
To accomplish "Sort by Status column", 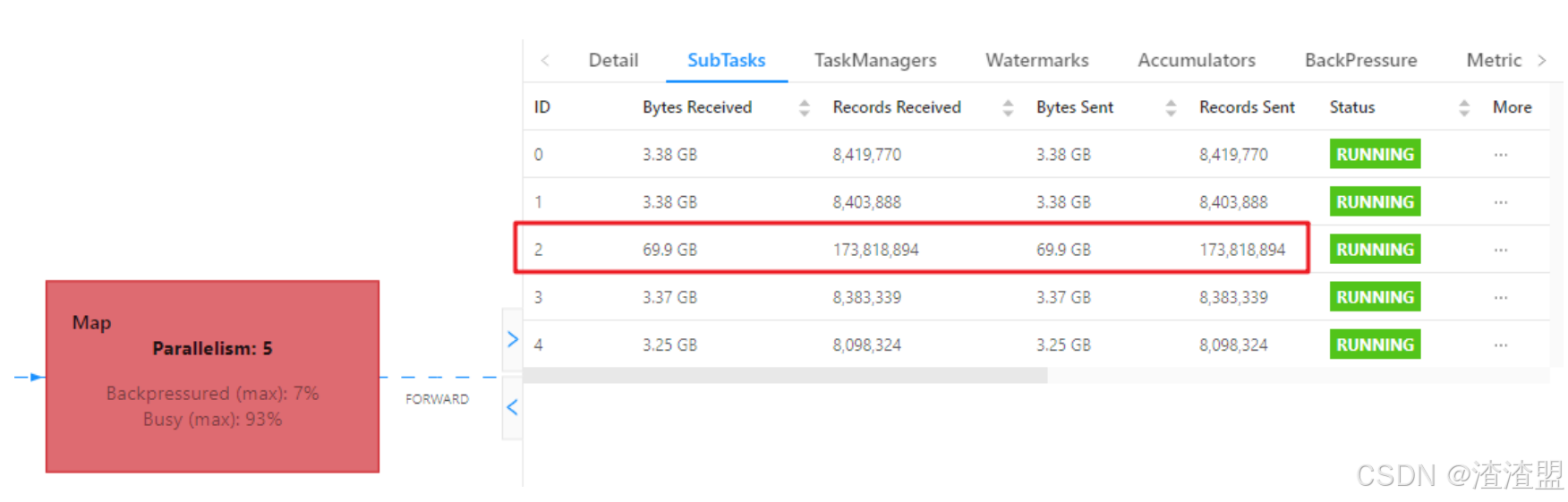I will pyautogui.click(x=1463, y=108).
